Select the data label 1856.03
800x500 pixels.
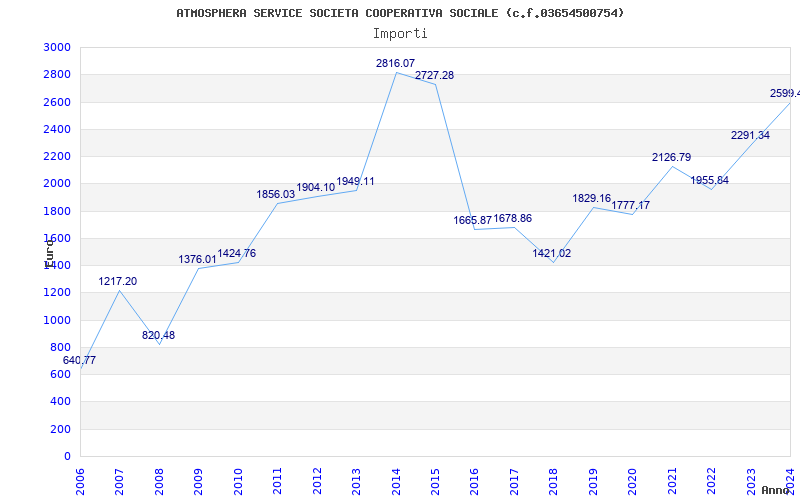(276, 194)
